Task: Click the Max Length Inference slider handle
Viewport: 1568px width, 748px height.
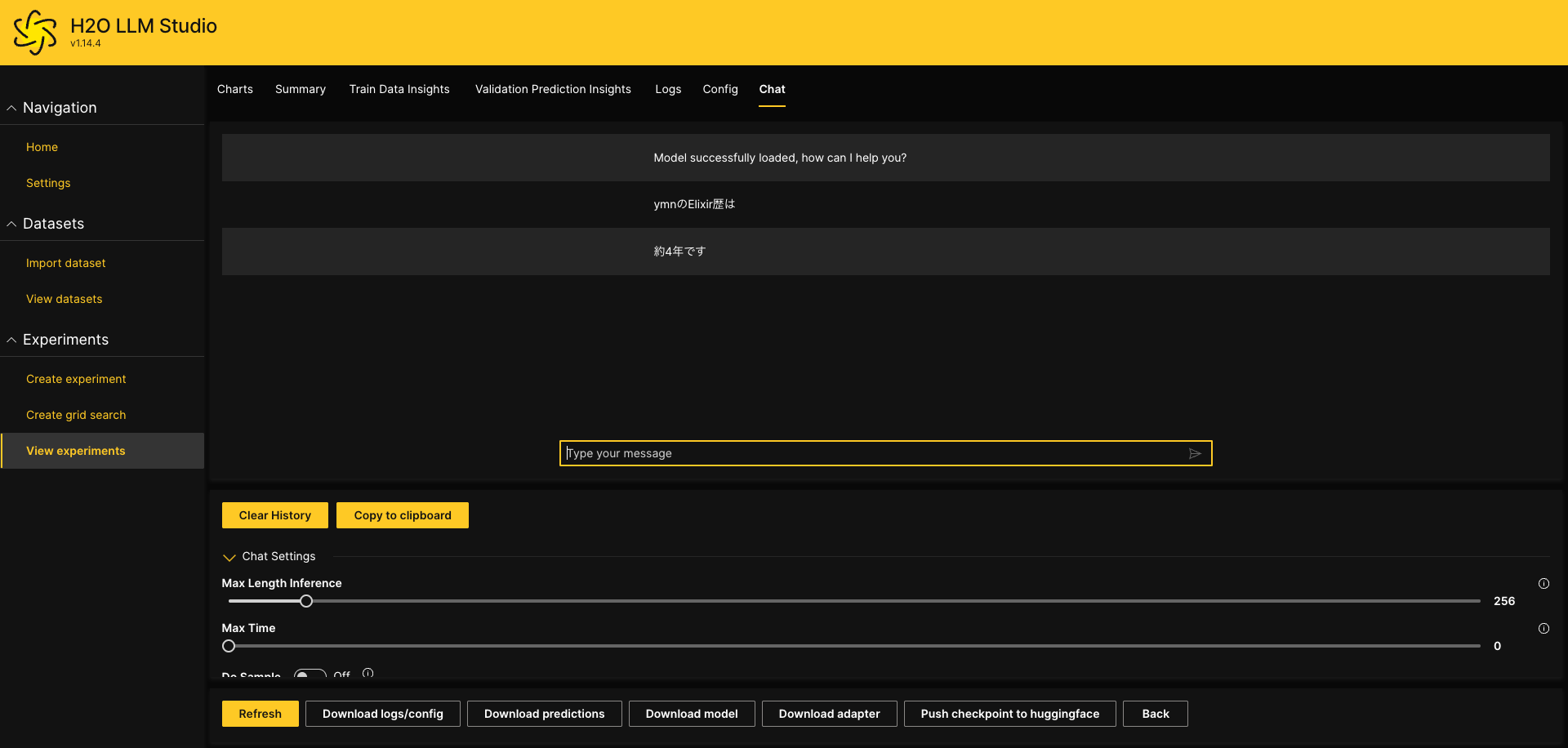Action: coord(306,601)
